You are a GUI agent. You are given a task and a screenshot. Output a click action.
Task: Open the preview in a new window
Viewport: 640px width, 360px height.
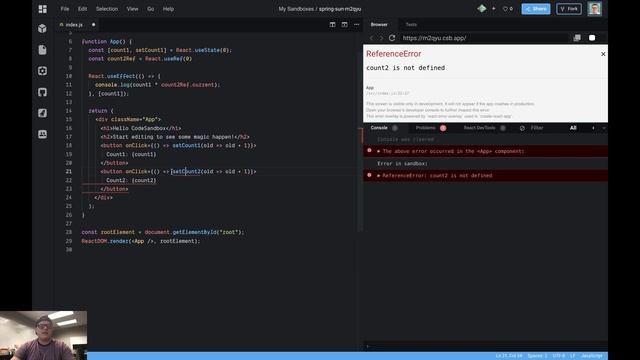pos(577,38)
